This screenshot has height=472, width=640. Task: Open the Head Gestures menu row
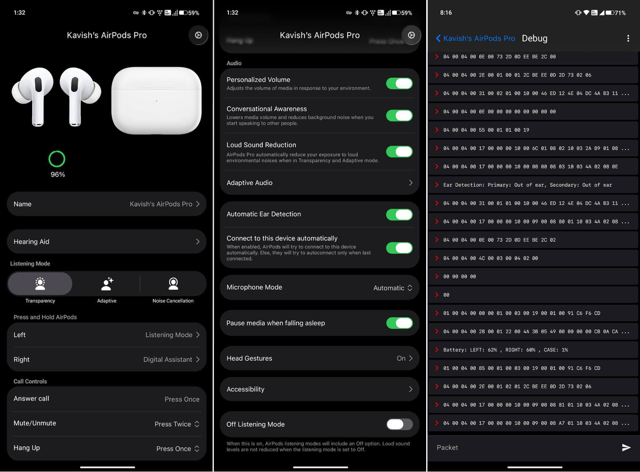pyautogui.click(x=320, y=358)
